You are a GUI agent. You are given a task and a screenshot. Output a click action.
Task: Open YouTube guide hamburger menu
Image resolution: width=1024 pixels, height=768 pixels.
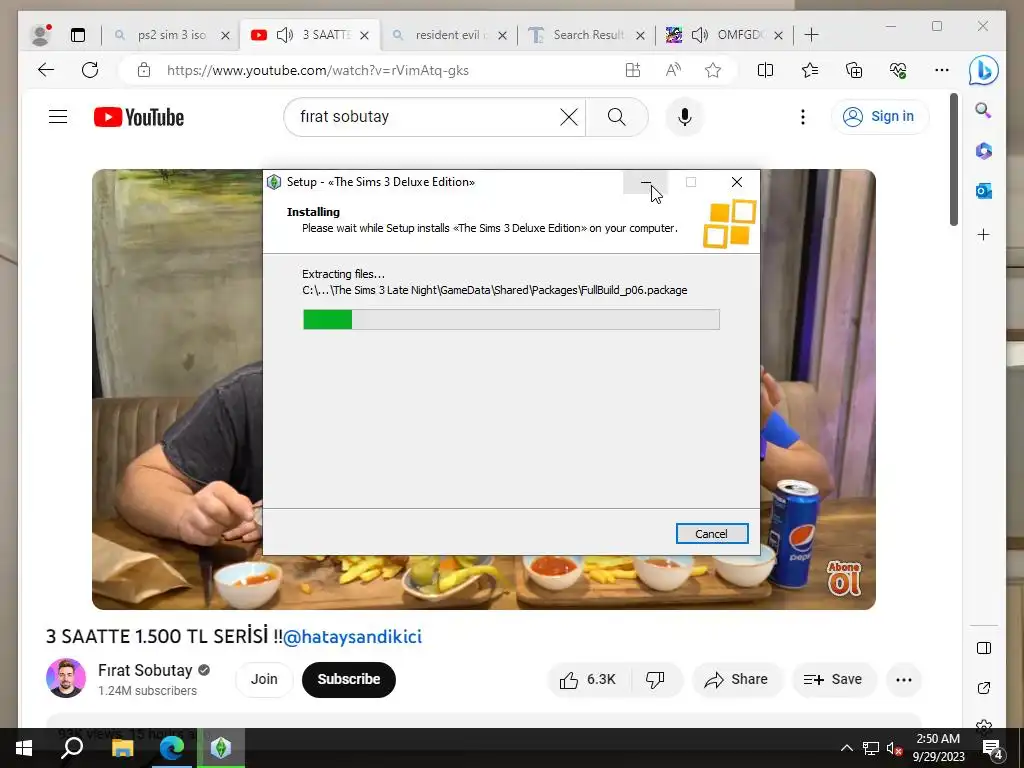coord(58,117)
